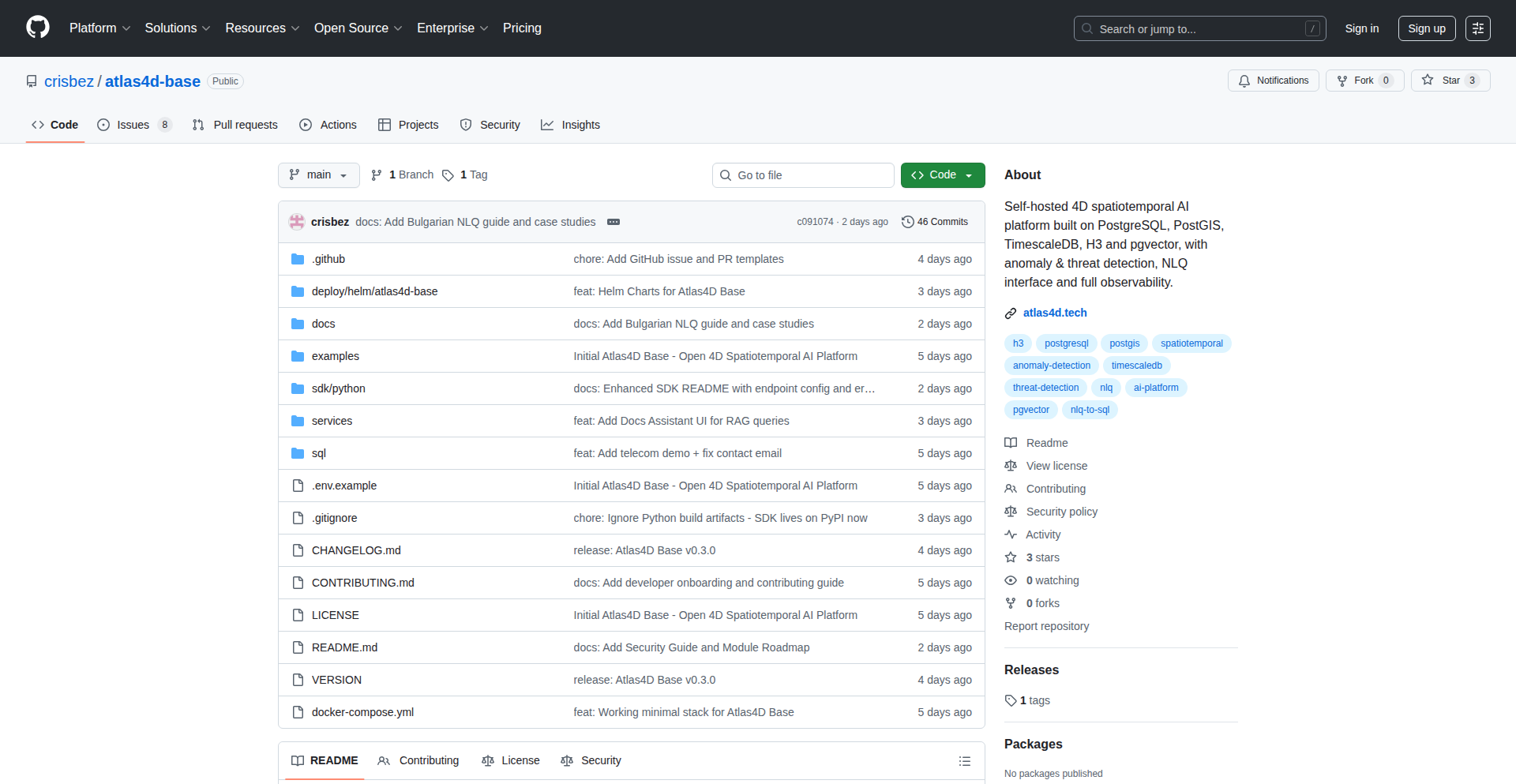
Task: Click the crisbez avatar in latest commit row
Action: (297, 222)
